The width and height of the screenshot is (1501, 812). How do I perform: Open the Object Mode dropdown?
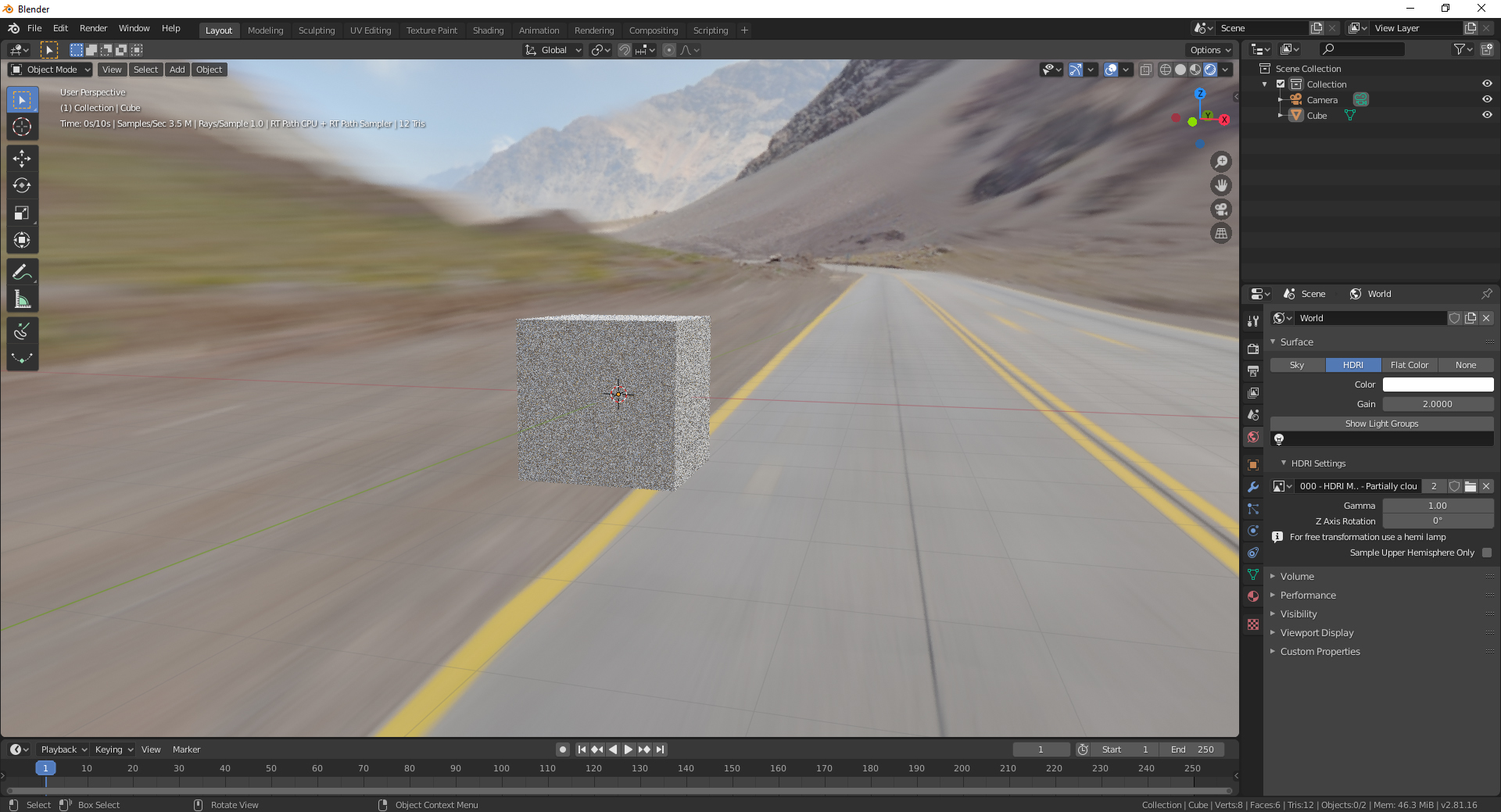51,70
